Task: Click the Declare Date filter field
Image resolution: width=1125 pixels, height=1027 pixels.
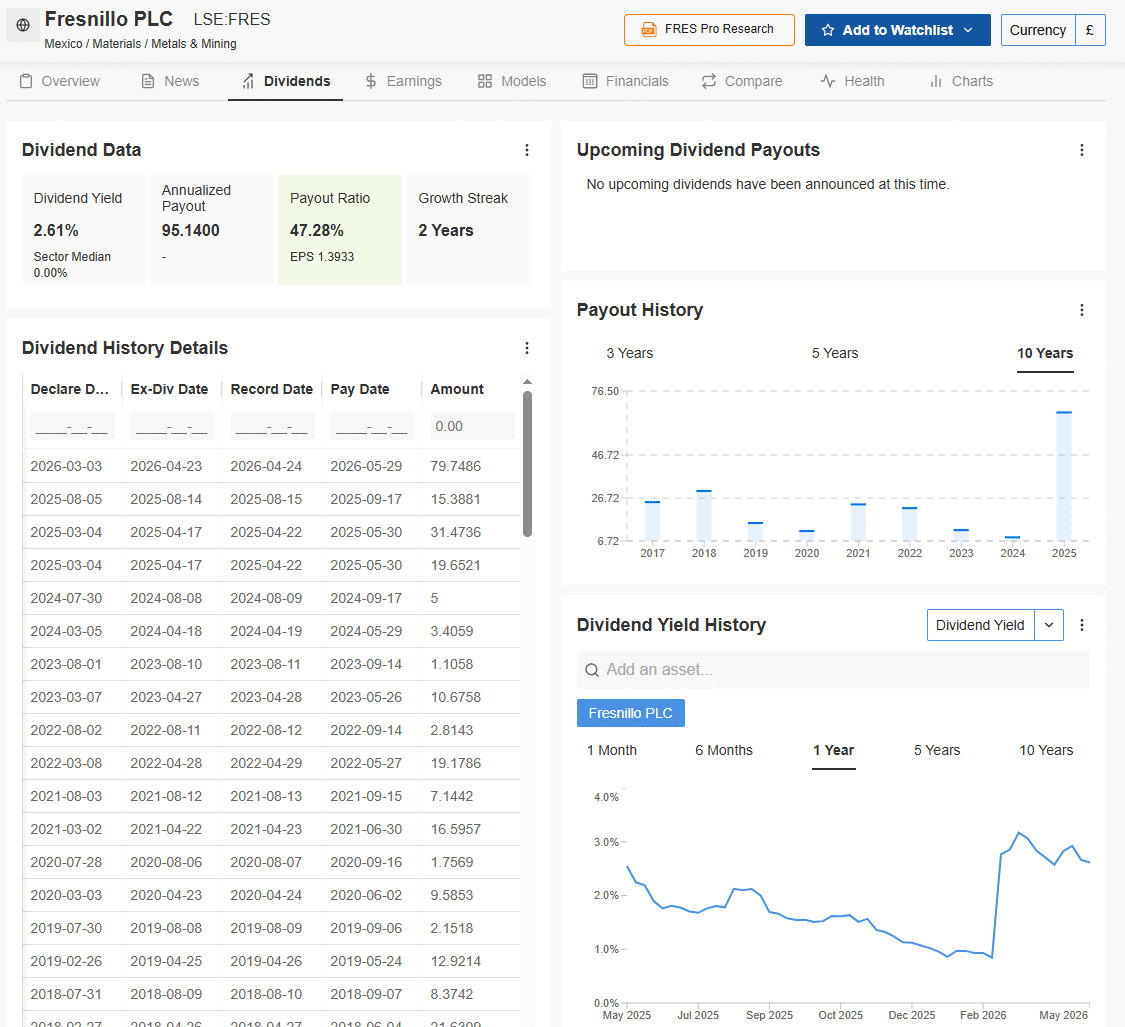Action: (x=72, y=426)
